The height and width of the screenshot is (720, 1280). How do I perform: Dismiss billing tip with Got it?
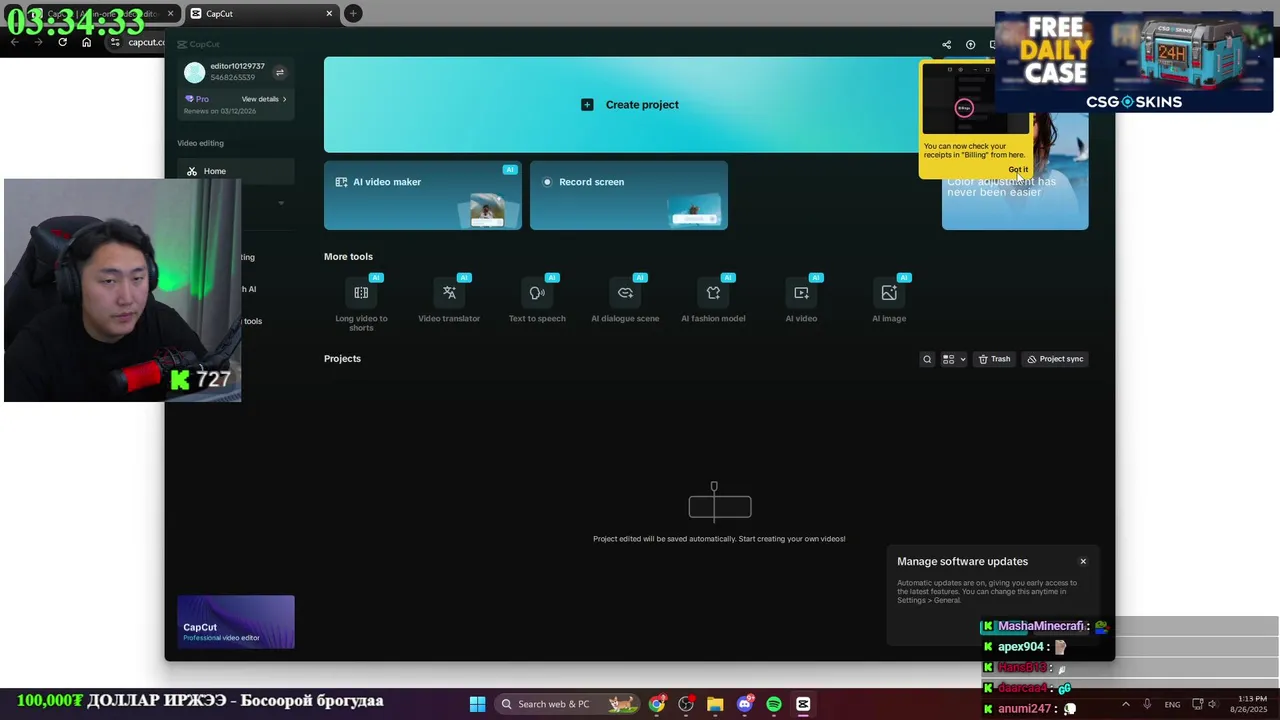click(x=1017, y=169)
